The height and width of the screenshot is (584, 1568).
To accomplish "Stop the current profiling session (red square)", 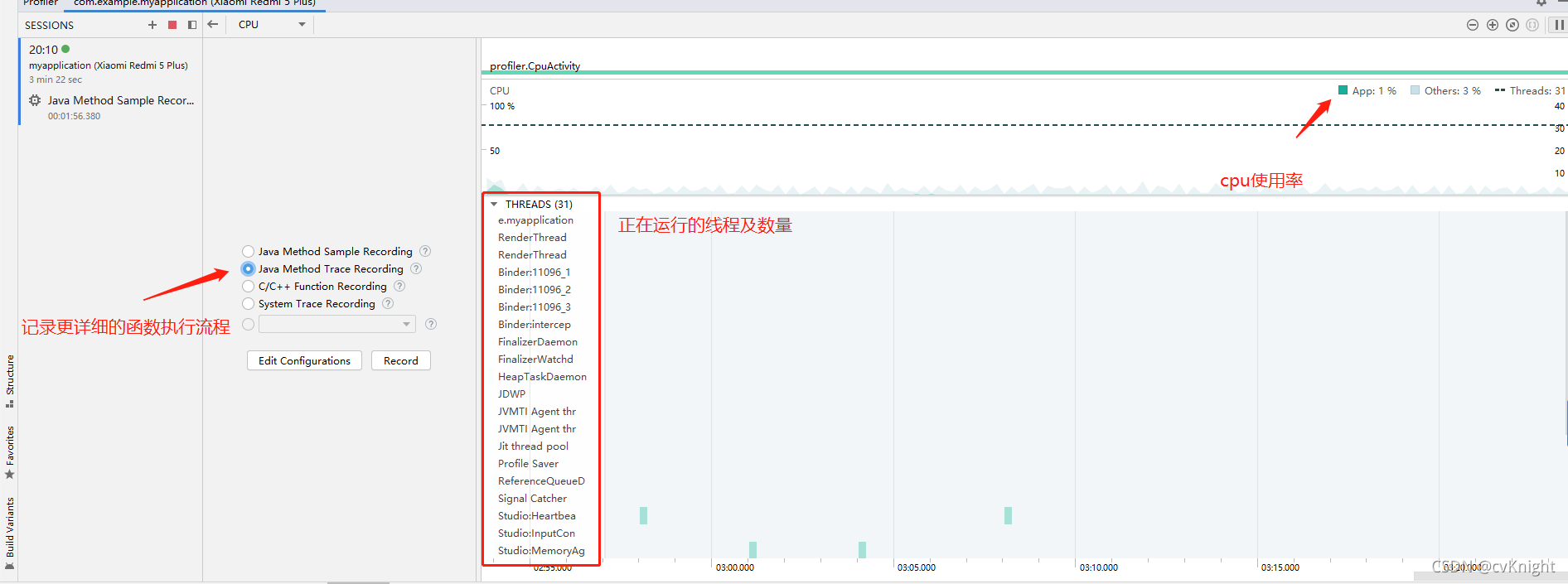I will [172, 25].
